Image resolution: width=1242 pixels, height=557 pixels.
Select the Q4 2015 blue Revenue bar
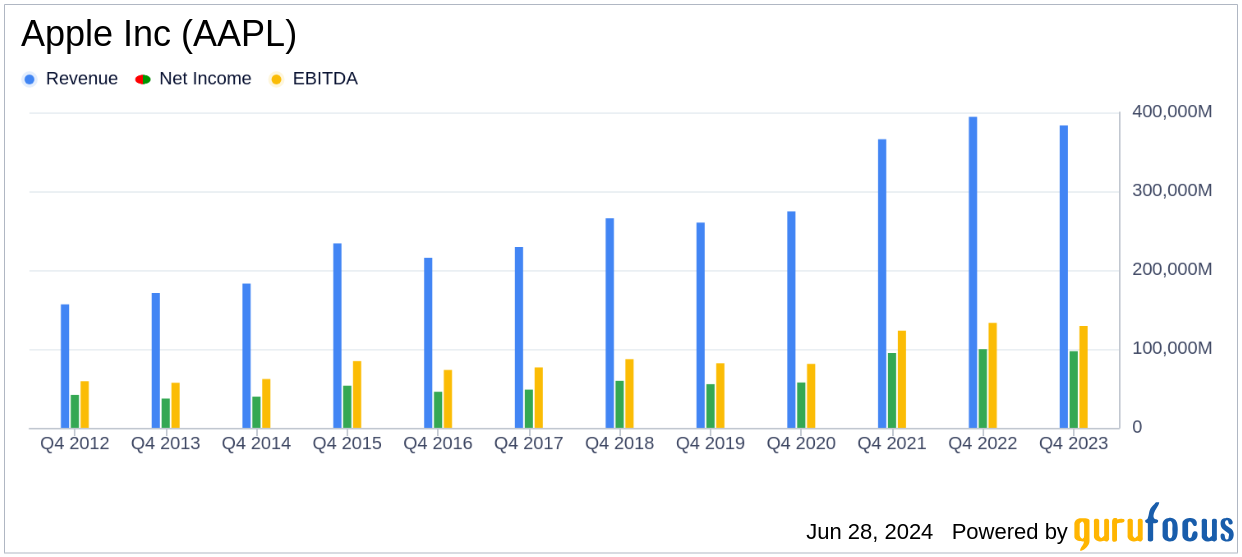(x=338, y=336)
